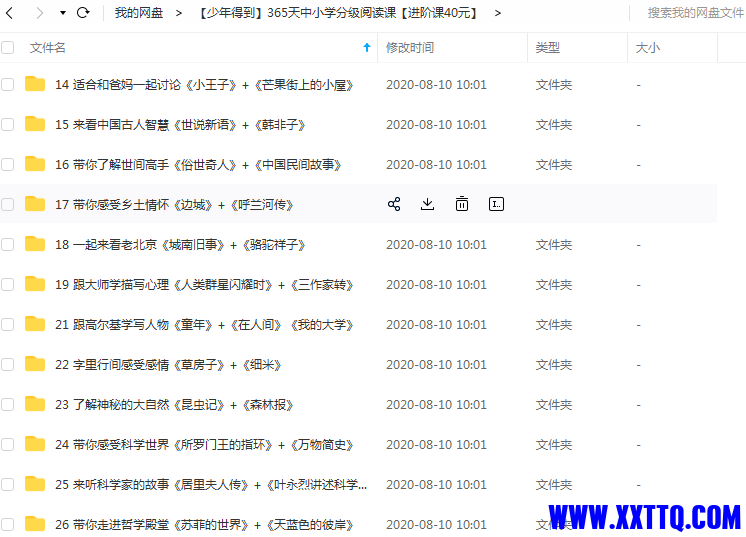Open the 365天中小学分级阅读课 breadcrumb
746x537 pixels.
point(337,13)
